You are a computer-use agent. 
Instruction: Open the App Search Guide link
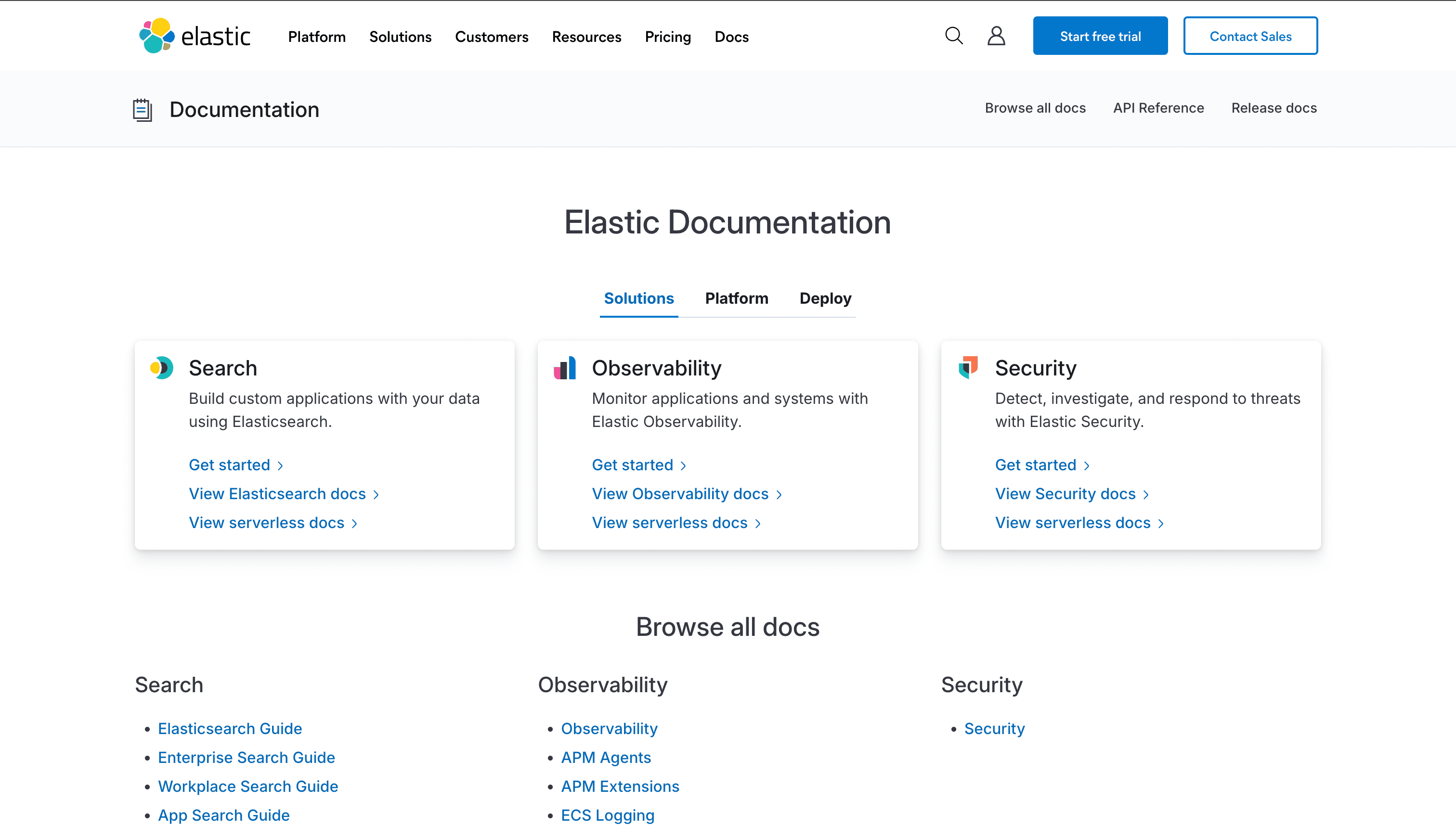(223, 815)
